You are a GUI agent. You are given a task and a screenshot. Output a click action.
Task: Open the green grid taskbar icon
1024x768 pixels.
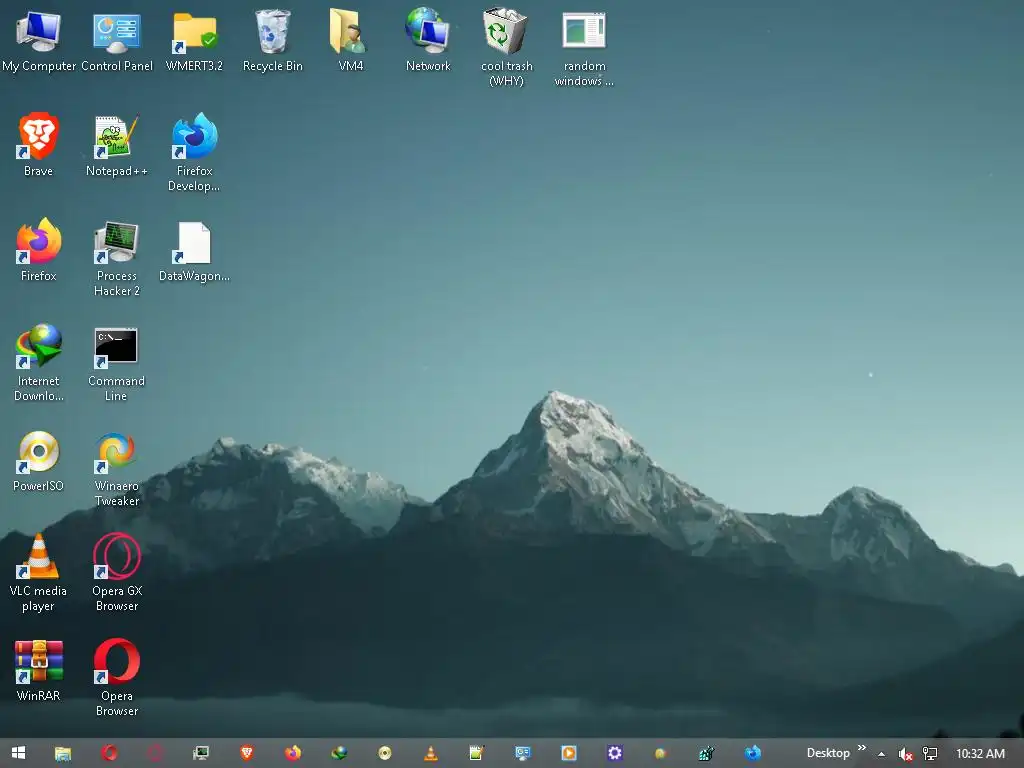click(x=706, y=753)
